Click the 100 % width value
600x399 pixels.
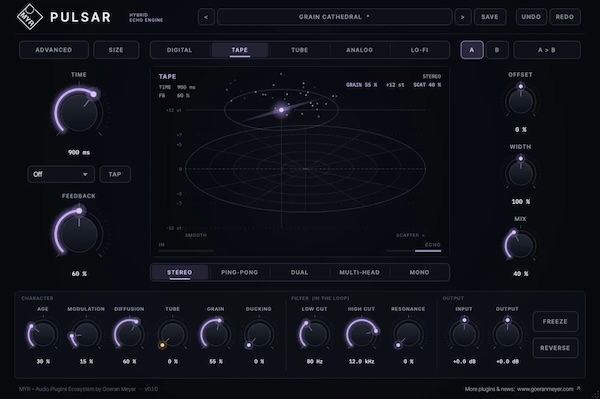[520, 202]
